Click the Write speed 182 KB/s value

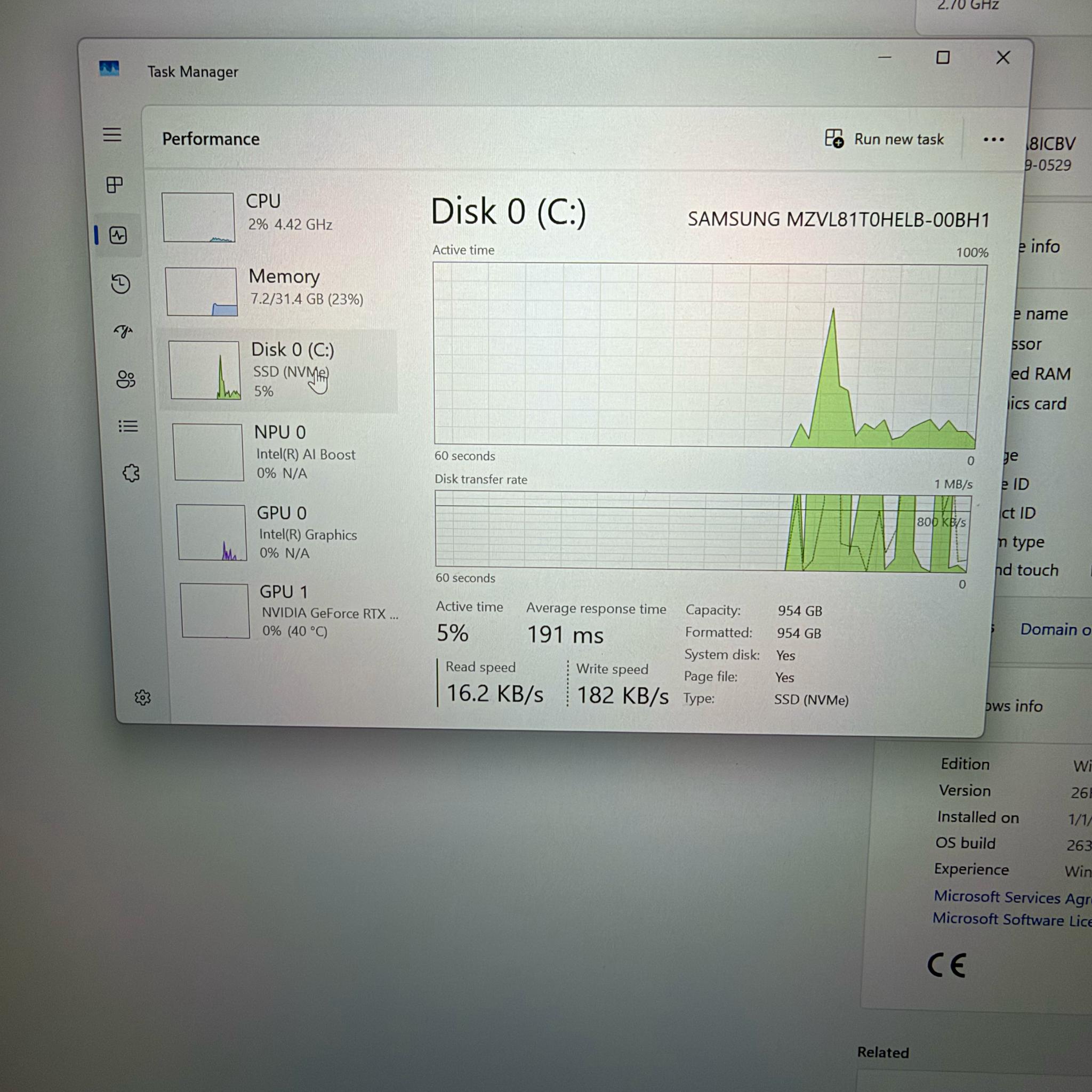click(622, 695)
